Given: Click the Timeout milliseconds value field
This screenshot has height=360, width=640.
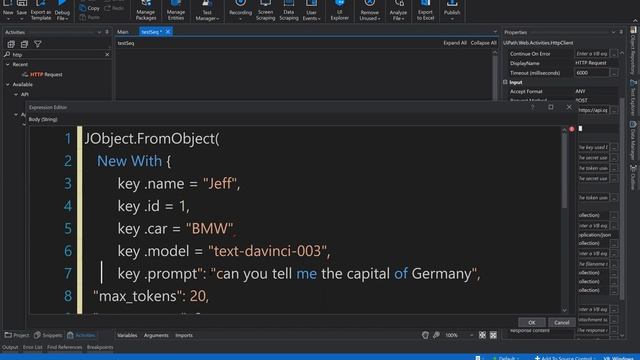Looking at the screenshot, I should [x=592, y=73].
